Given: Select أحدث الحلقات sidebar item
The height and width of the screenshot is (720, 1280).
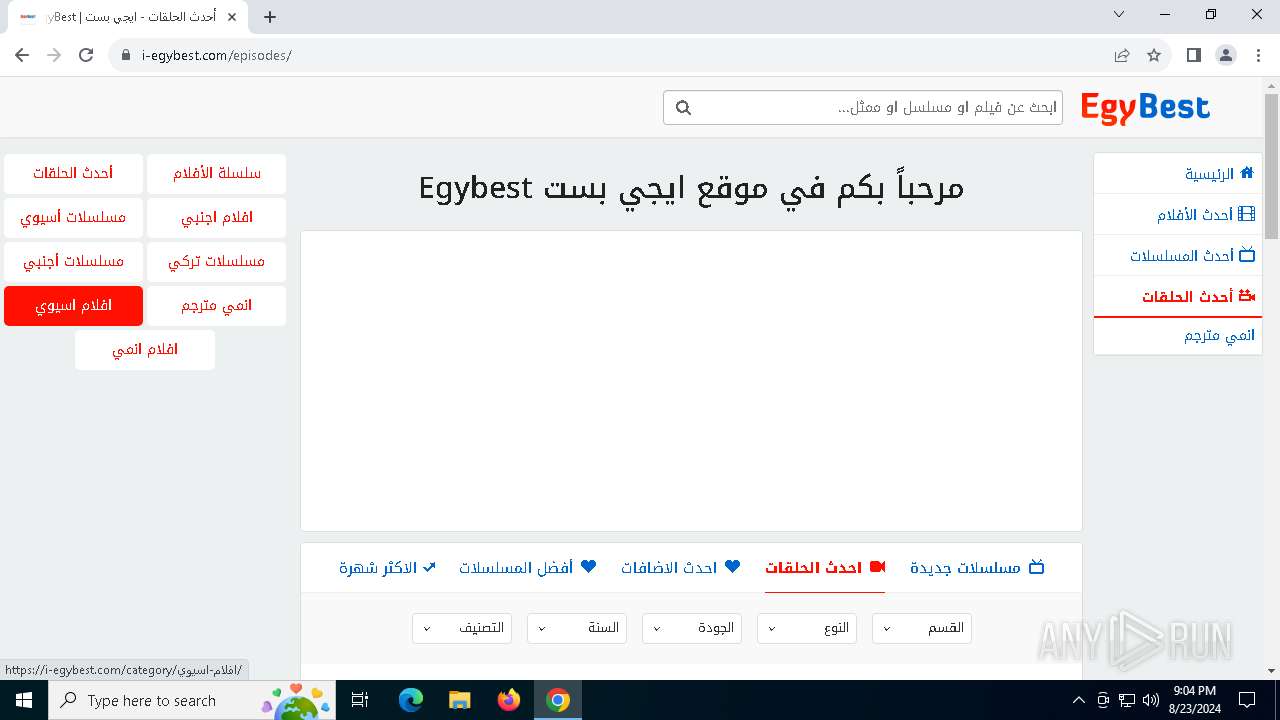Looking at the screenshot, I should 1178,297.
